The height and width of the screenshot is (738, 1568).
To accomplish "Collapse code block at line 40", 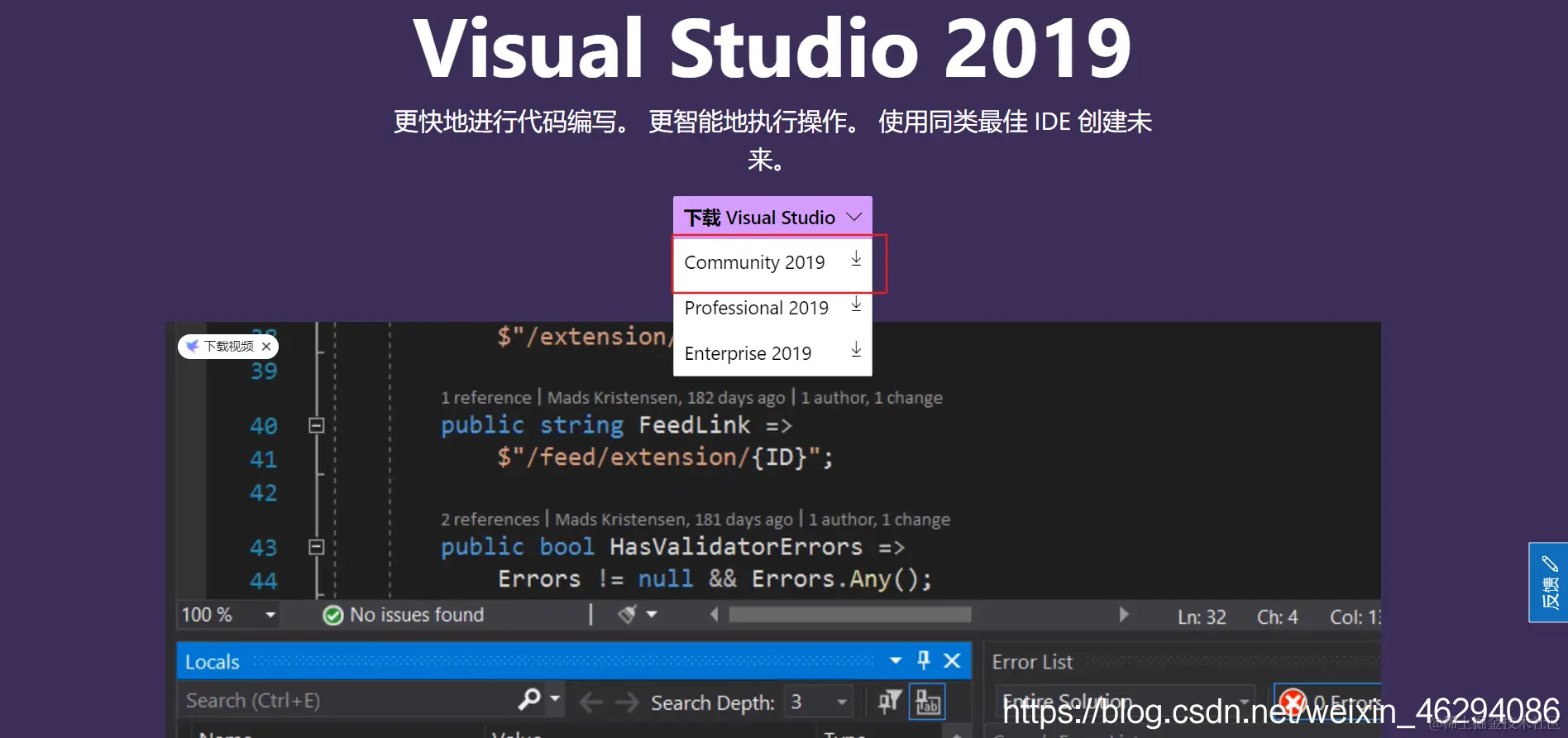I will 316,425.
